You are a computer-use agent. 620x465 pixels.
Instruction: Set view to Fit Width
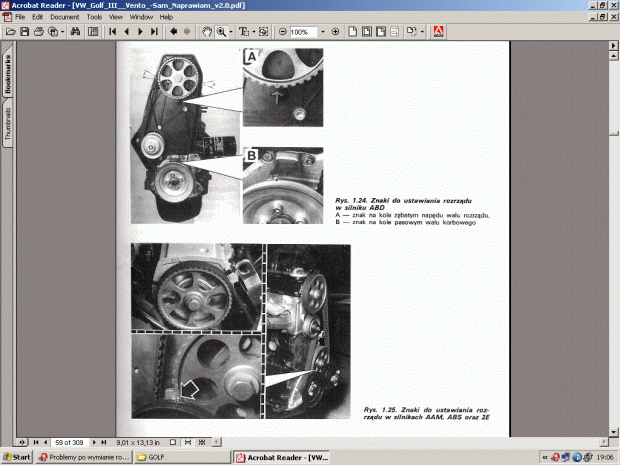(x=381, y=32)
